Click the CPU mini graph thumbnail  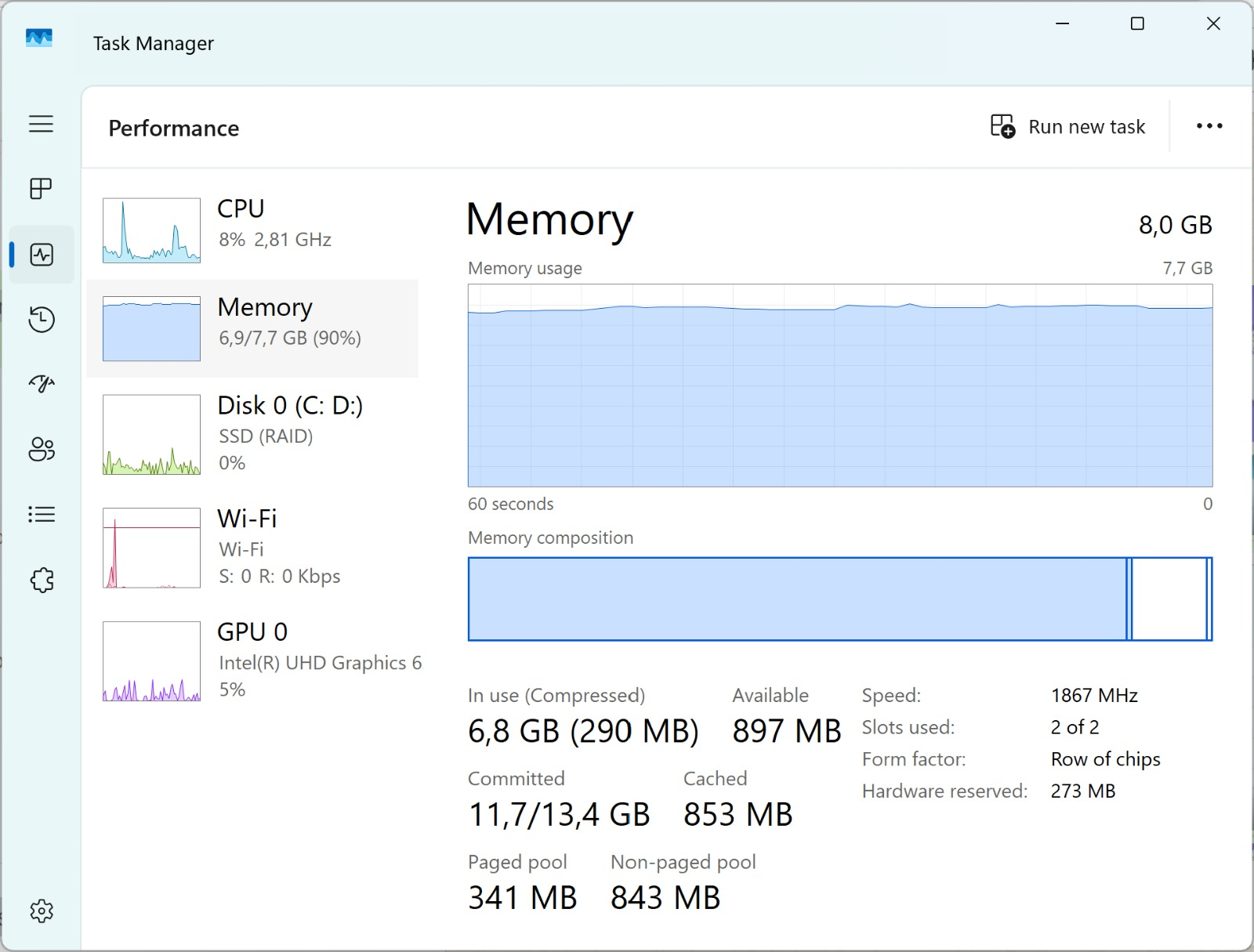pos(151,230)
